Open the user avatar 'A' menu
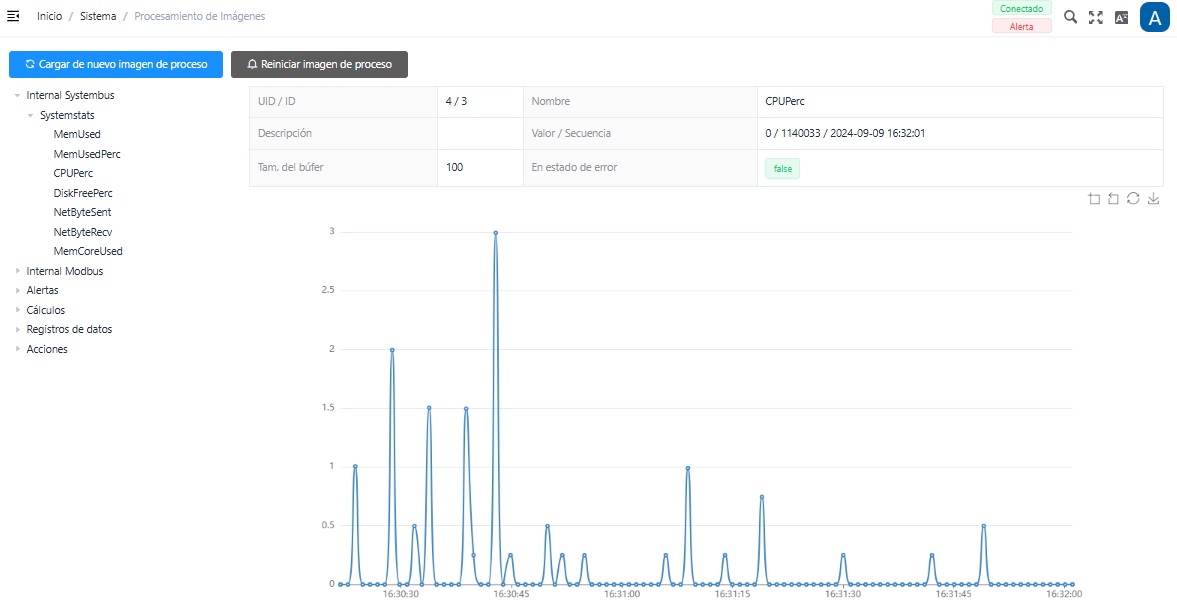This screenshot has width=1177, height=609. (x=1155, y=17)
